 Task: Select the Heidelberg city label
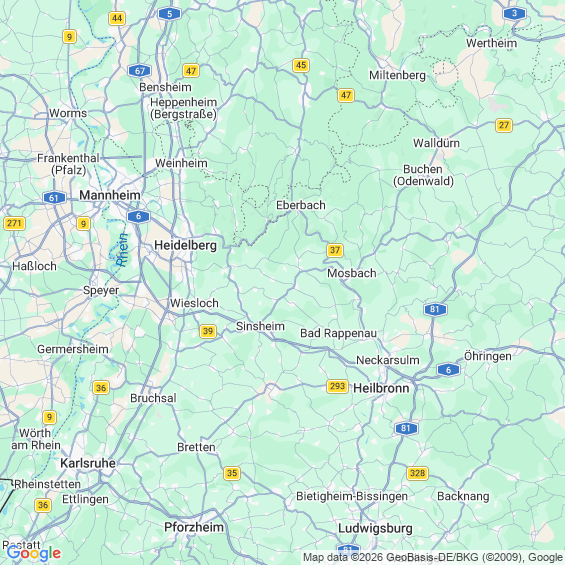click(185, 245)
